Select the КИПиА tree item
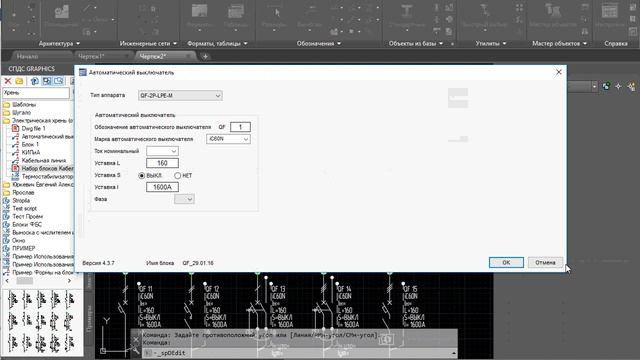This screenshot has width=640, height=360. (x=31, y=152)
